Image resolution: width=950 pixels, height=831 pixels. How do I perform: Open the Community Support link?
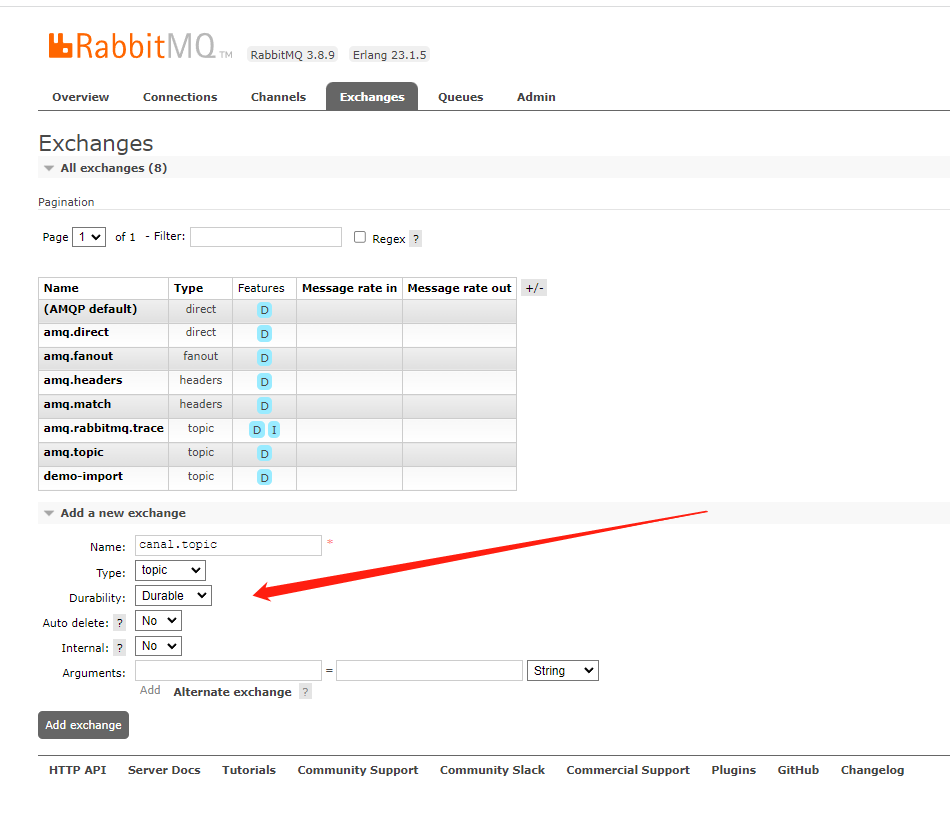point(357,770)
